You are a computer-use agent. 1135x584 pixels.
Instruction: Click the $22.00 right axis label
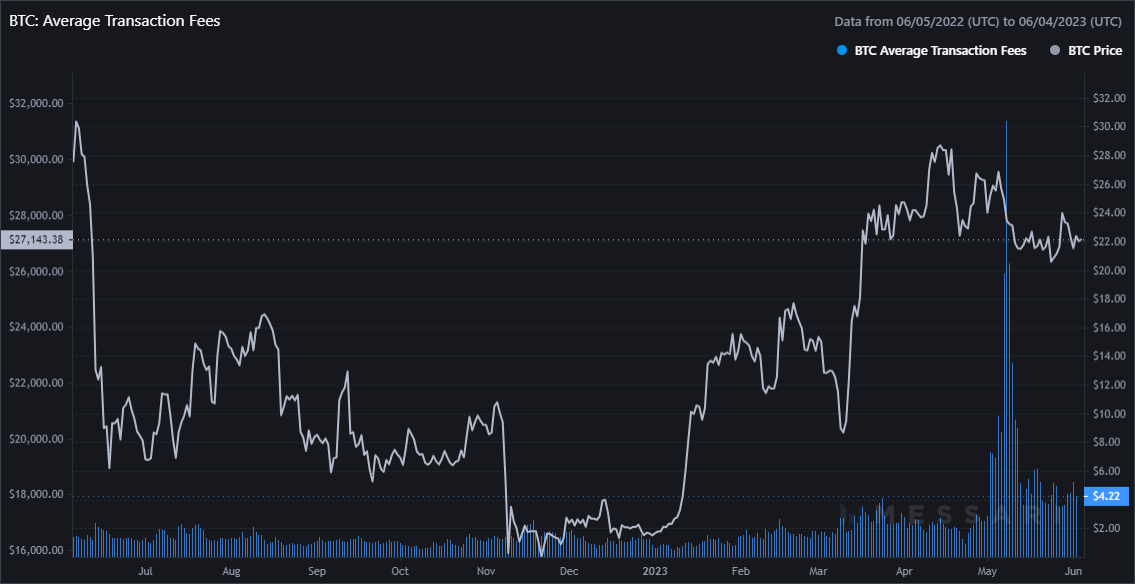(1109, 241)
